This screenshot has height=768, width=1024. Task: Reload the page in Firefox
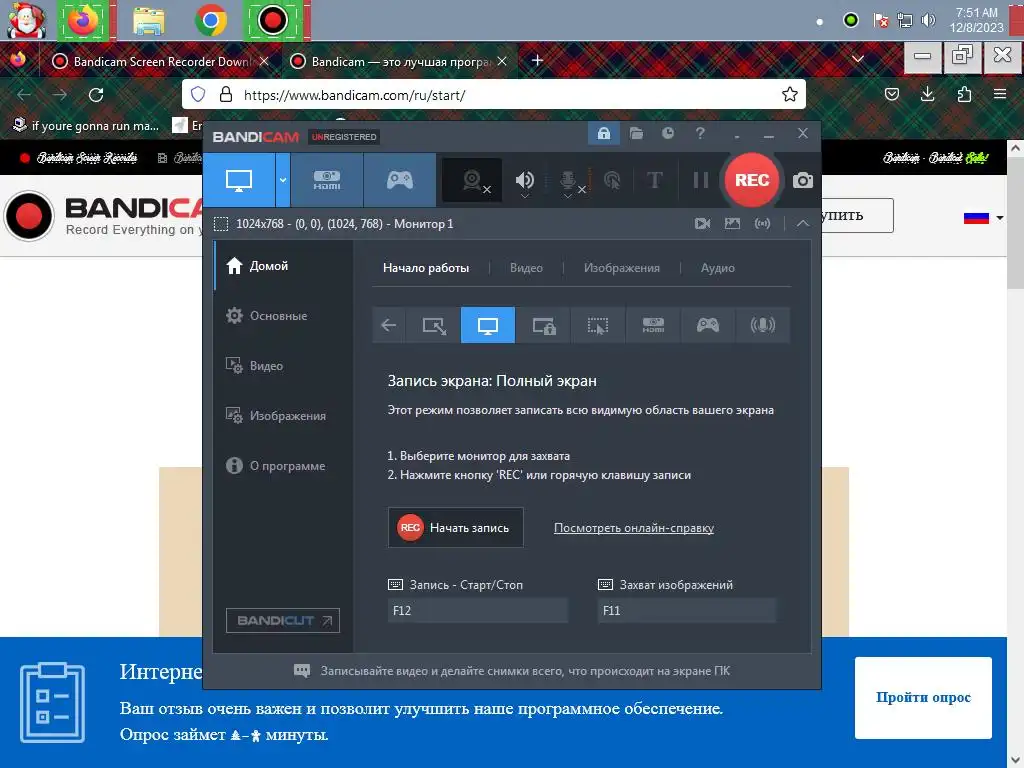[x=96, y=95]
